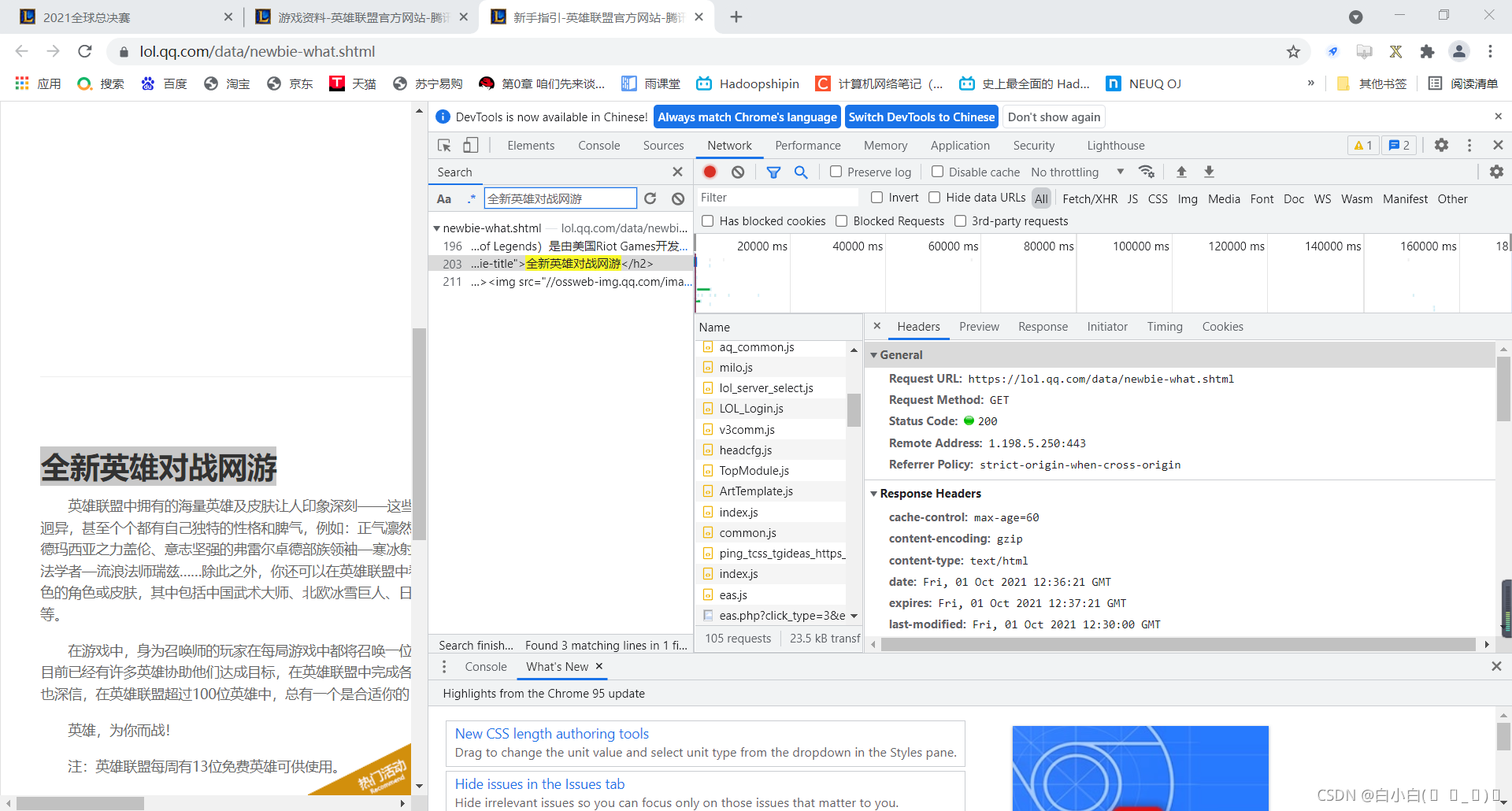
Task: Check Has blocked cookies checkbox
Action: tap(708, 221)
